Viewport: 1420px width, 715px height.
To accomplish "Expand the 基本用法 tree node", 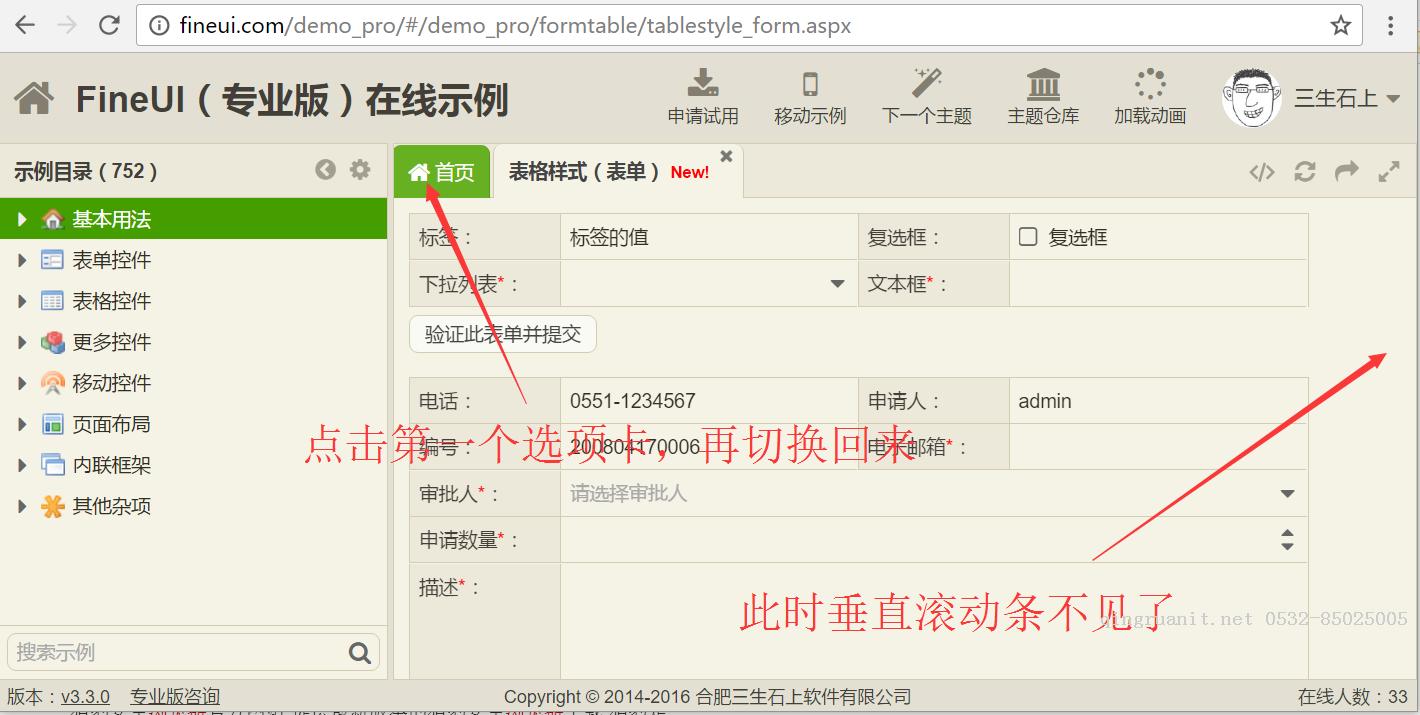I will [x=22, y=219].
